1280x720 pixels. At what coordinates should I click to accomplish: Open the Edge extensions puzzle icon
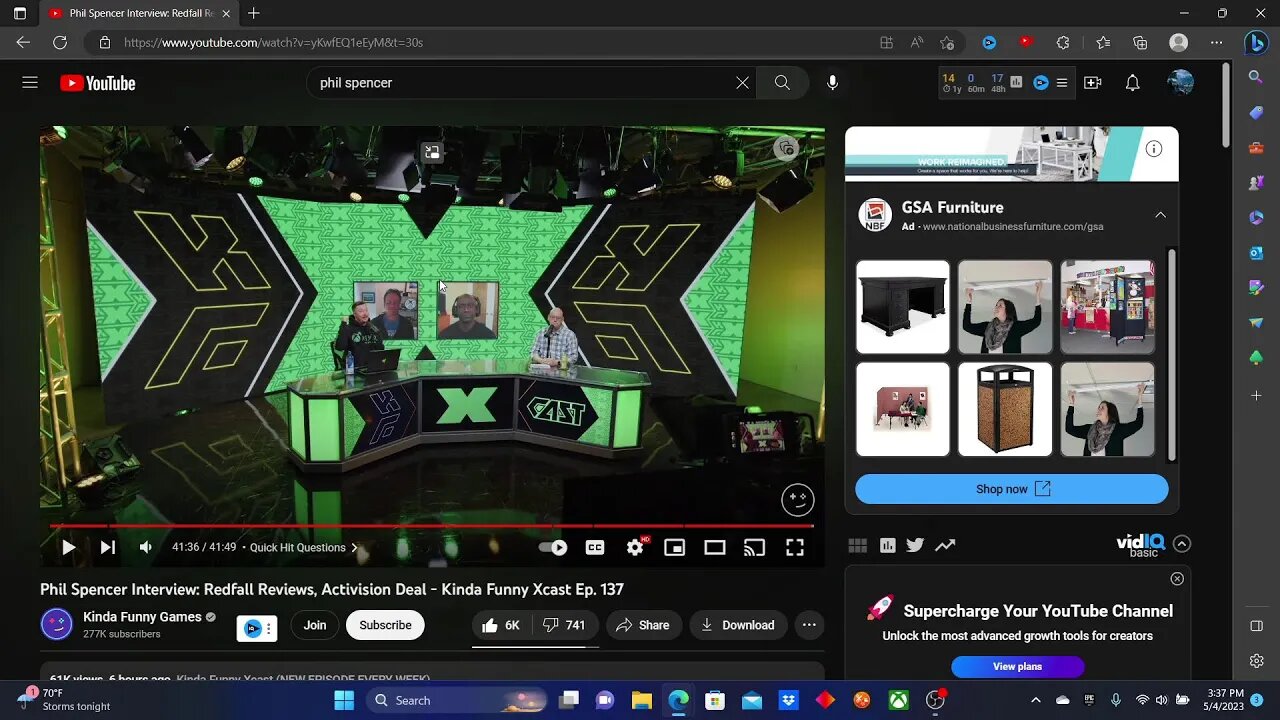pos(1062,42)
